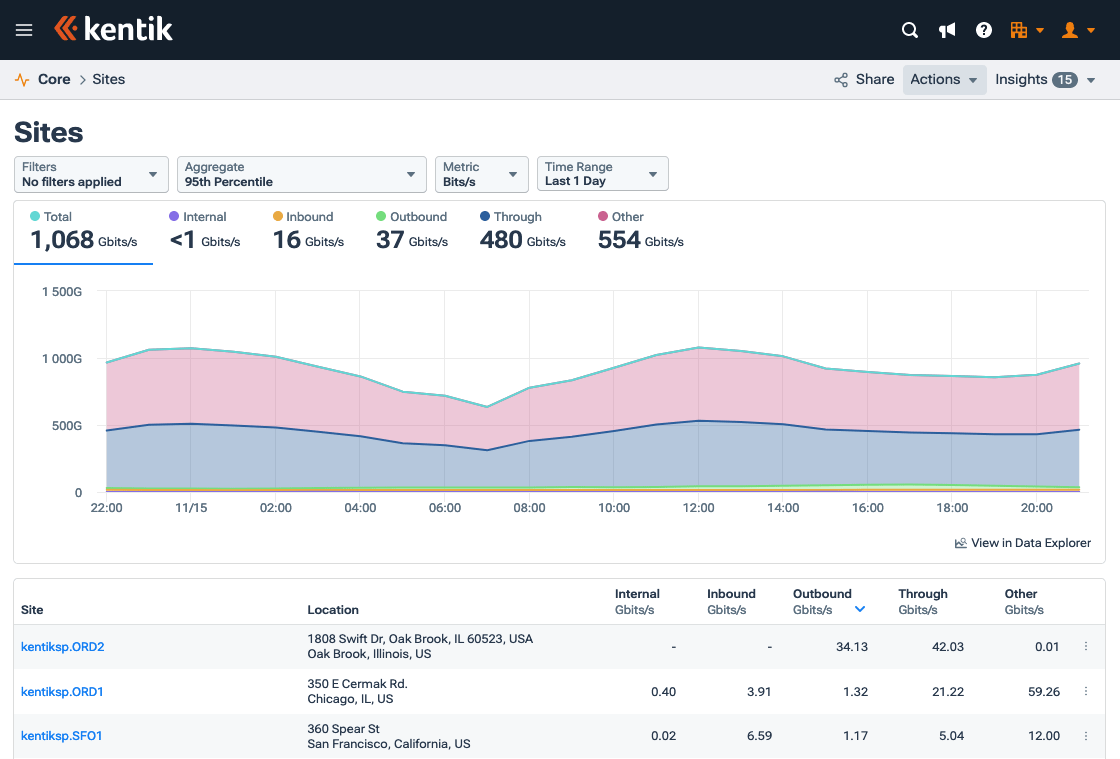The image size is (1120, 759).
Task: Open the Actions menu
Action: [x=944, y=79]
